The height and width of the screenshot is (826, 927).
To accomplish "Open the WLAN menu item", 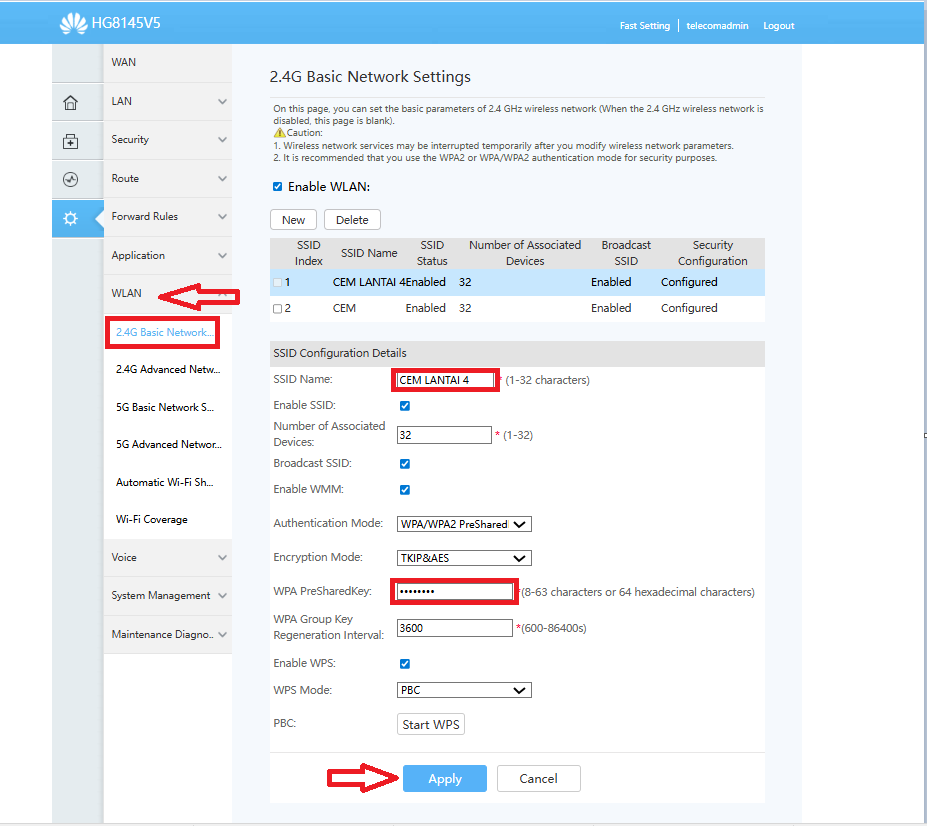I will (x=126, y=293).
